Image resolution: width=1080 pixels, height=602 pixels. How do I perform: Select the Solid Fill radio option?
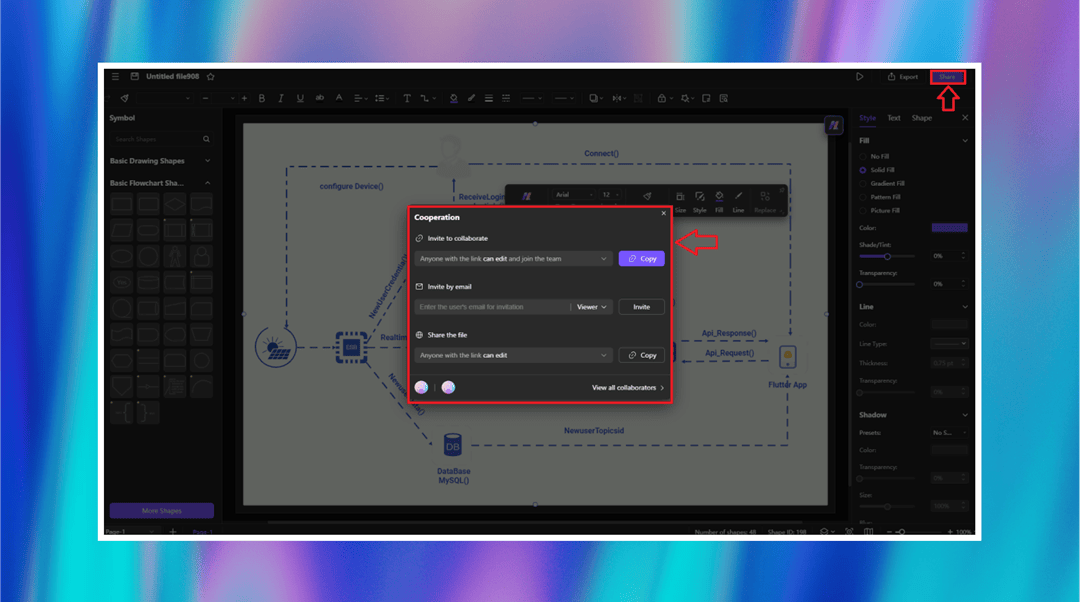point(862,170)
